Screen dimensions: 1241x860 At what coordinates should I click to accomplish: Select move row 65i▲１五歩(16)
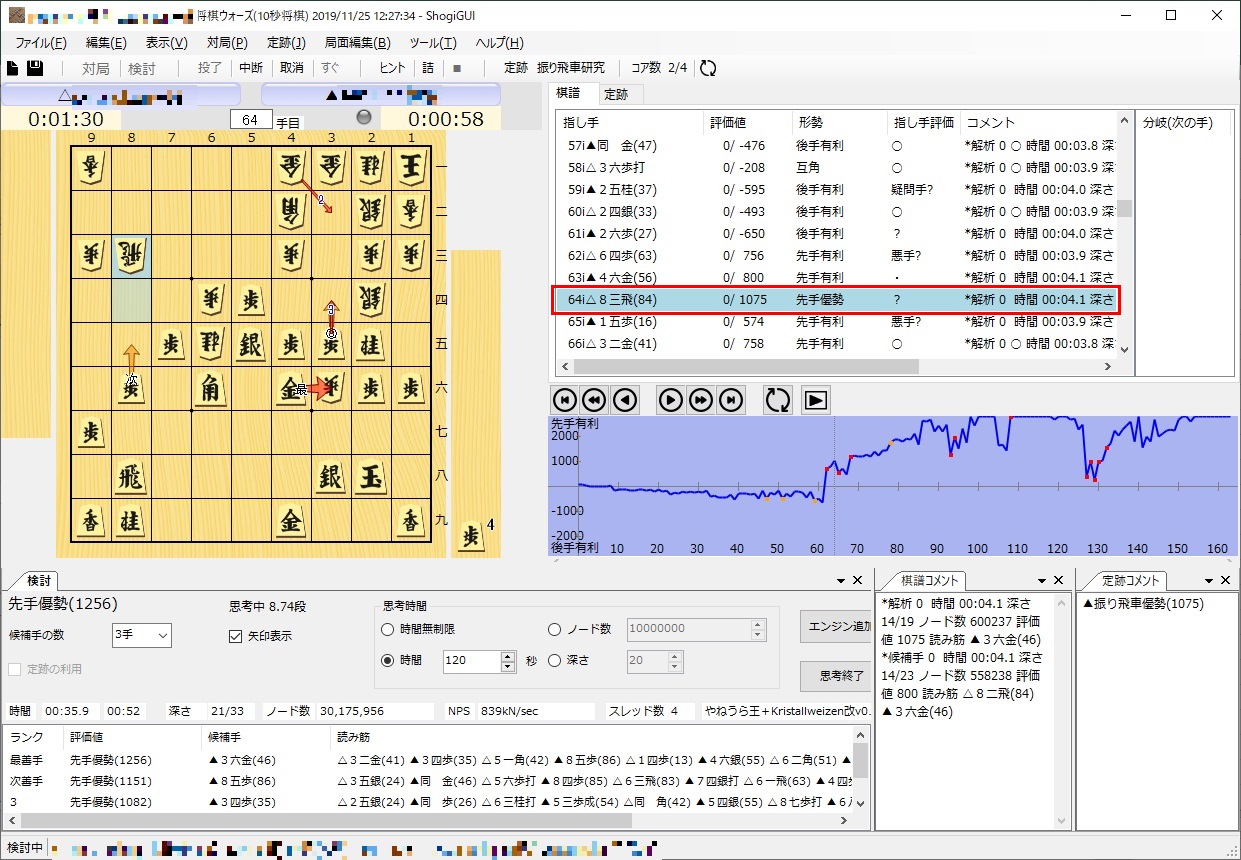[835, 322]
